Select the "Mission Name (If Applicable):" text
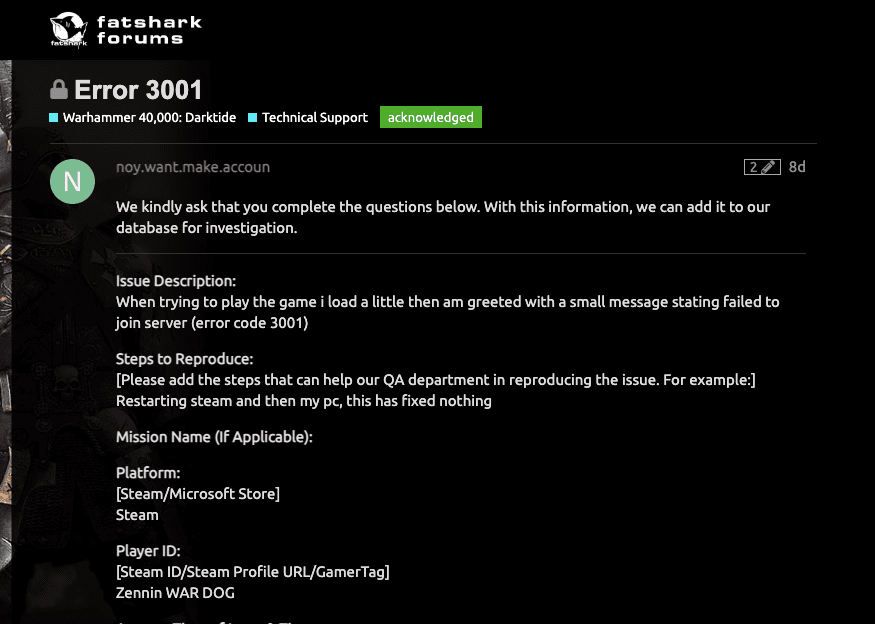Image resolution: width=875 pixels, height=624 pixels. tap(214, 437)
